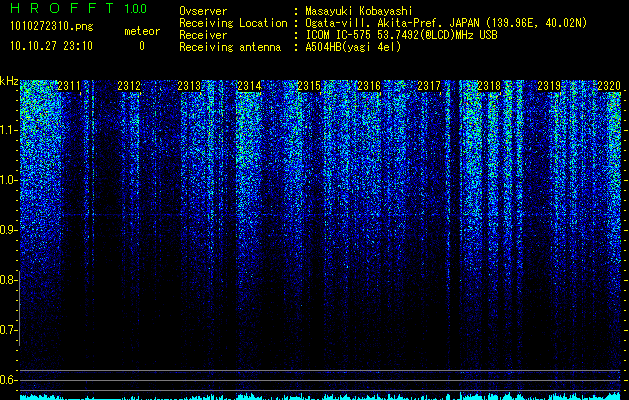The height and width of the screenshot is (400, 629).
Task: Click the 2311 time marker
Action: (69, 86)
